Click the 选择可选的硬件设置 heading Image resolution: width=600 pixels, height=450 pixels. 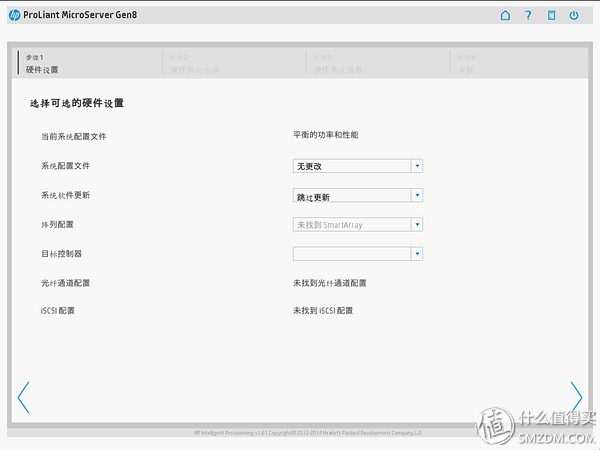(77, 103)
